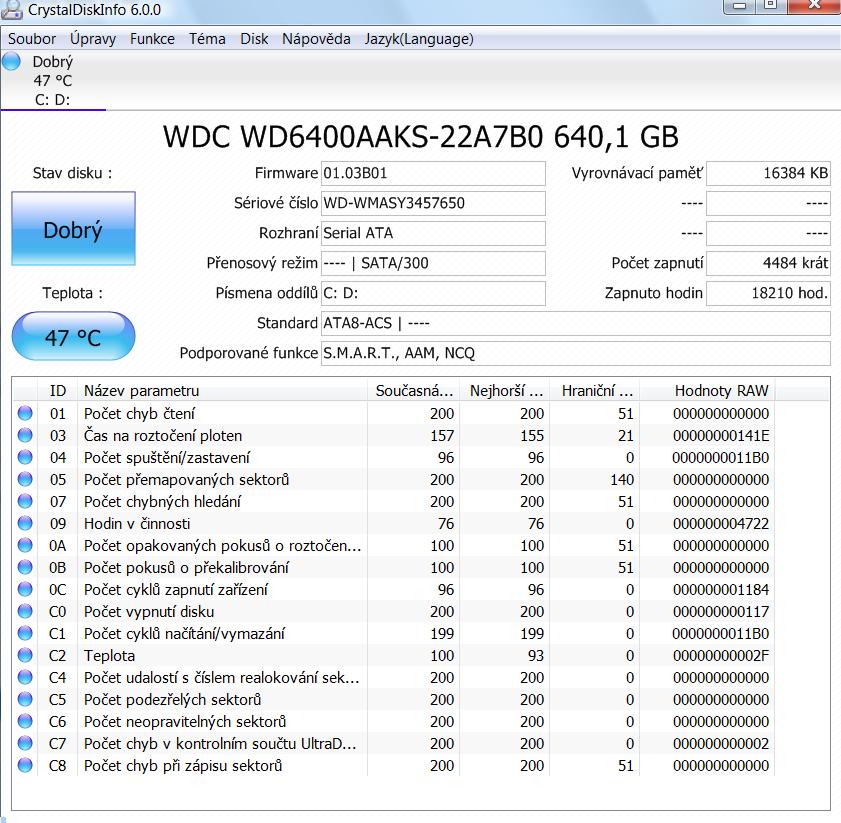Click the CrystalDiskInfo title bar app icon
This screenshot has width=841, height=823.
(12, 11)
